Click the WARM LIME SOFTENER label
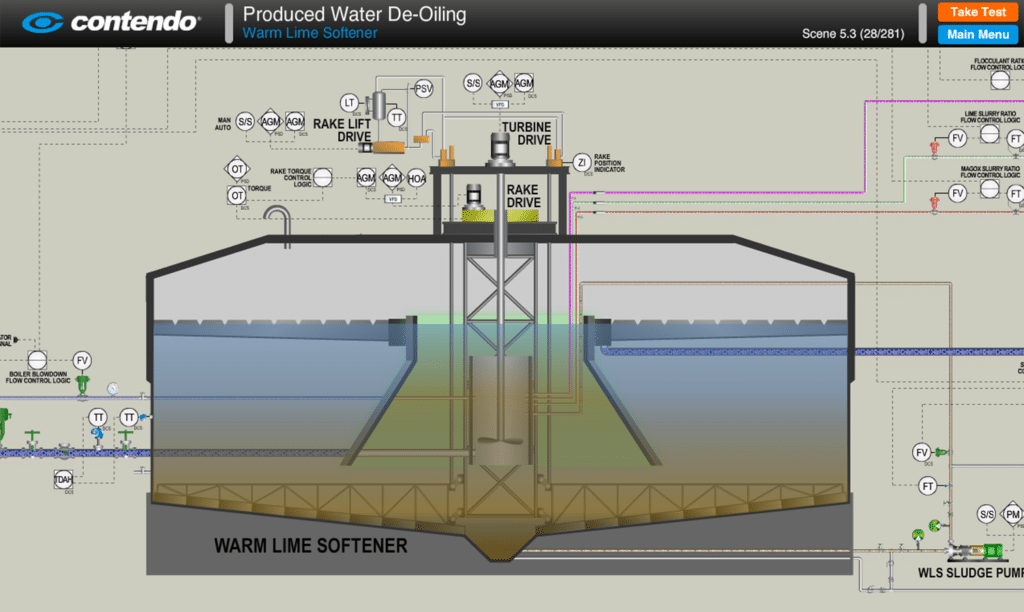This screenshot has width=1024, height=612. click(311, 545)
